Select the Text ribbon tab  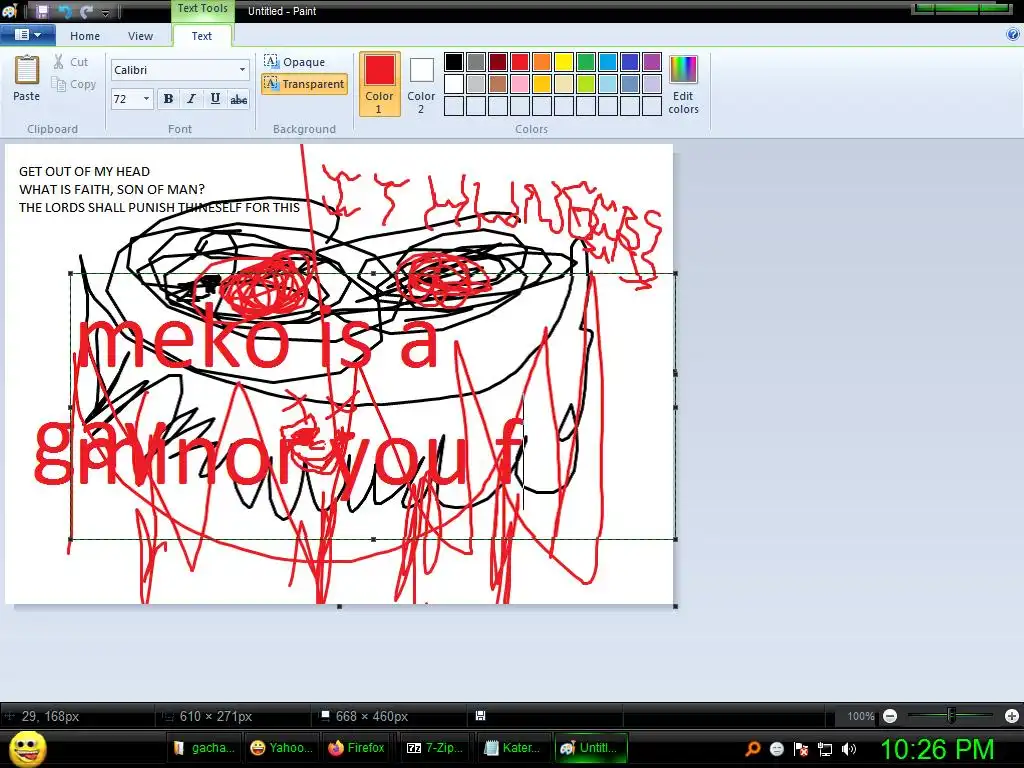(201, 36)
